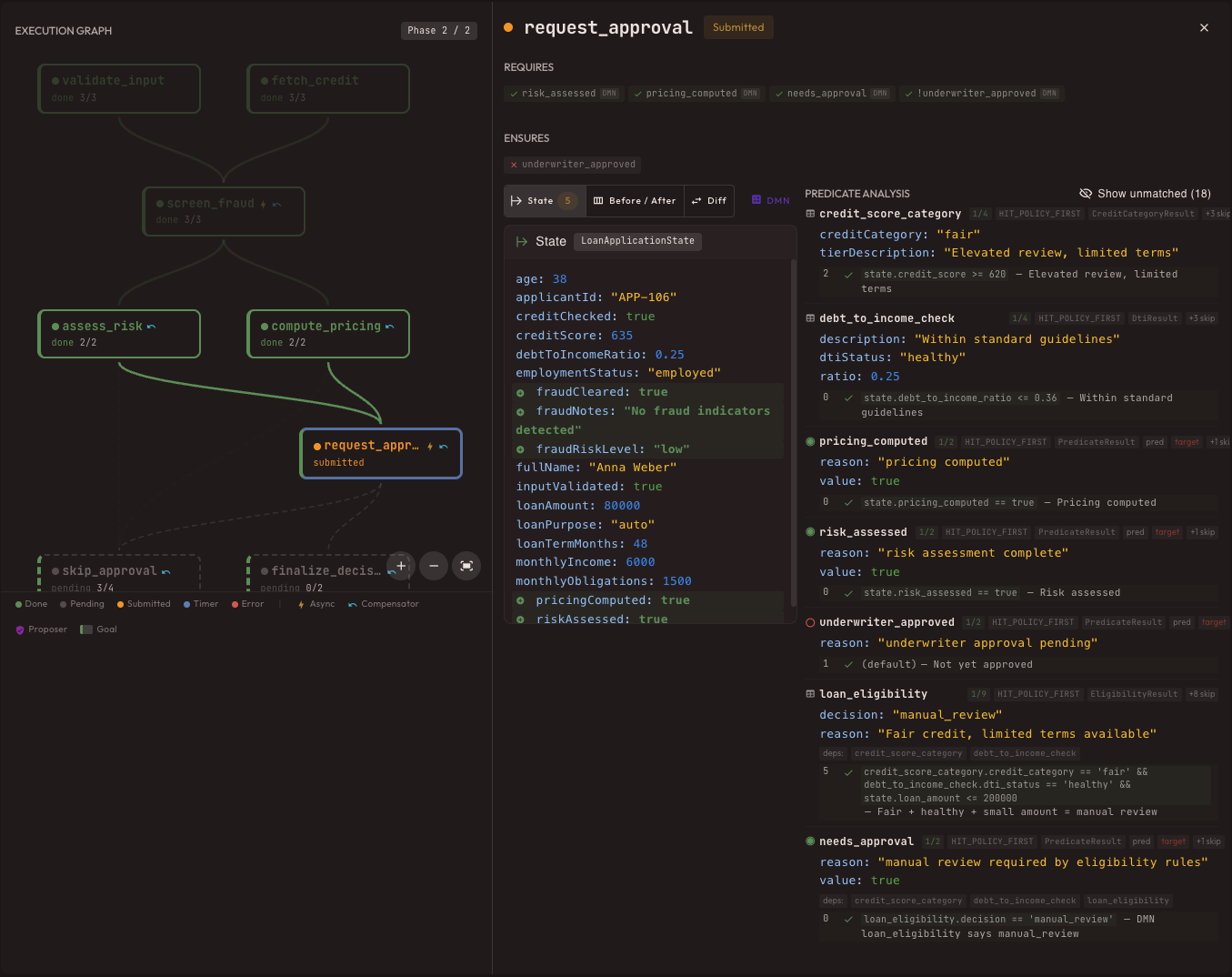The width and height of the screenshot is (1232, 977).
Task: Click the fit-to-view graph icon
Action: tap(466, 566)
